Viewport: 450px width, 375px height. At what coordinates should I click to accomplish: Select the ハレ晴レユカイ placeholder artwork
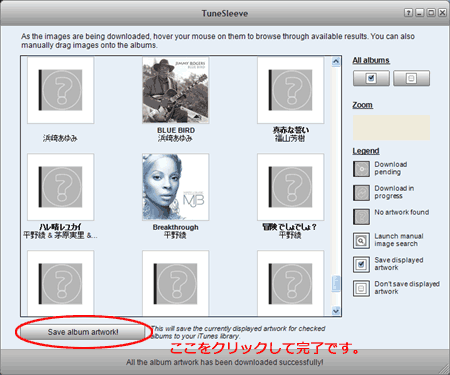61,187
